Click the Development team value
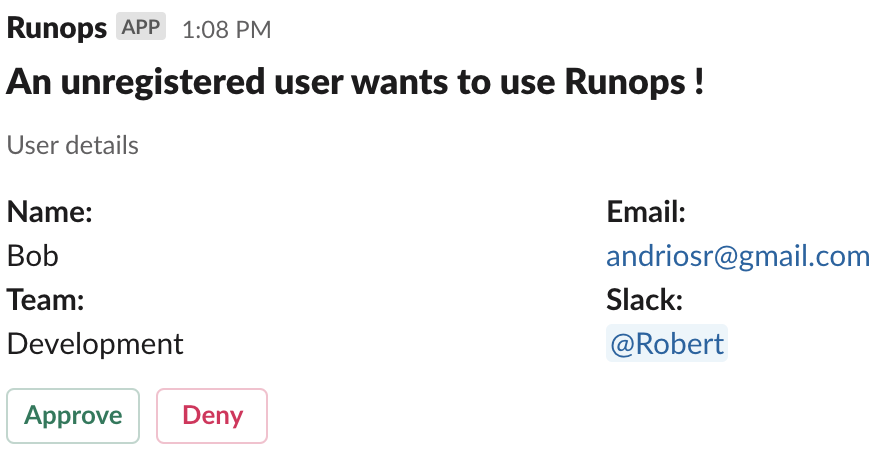882x456 pixels. coord(95,344)
